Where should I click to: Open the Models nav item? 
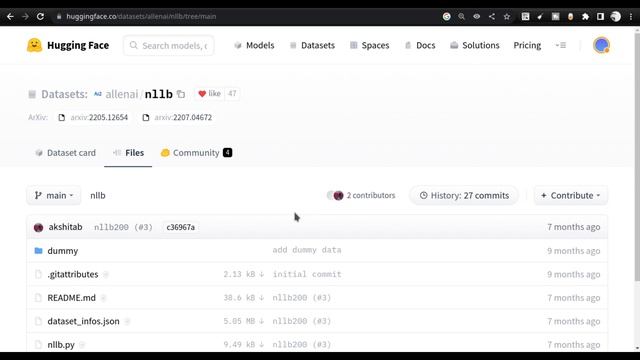(x=254, y=45)
